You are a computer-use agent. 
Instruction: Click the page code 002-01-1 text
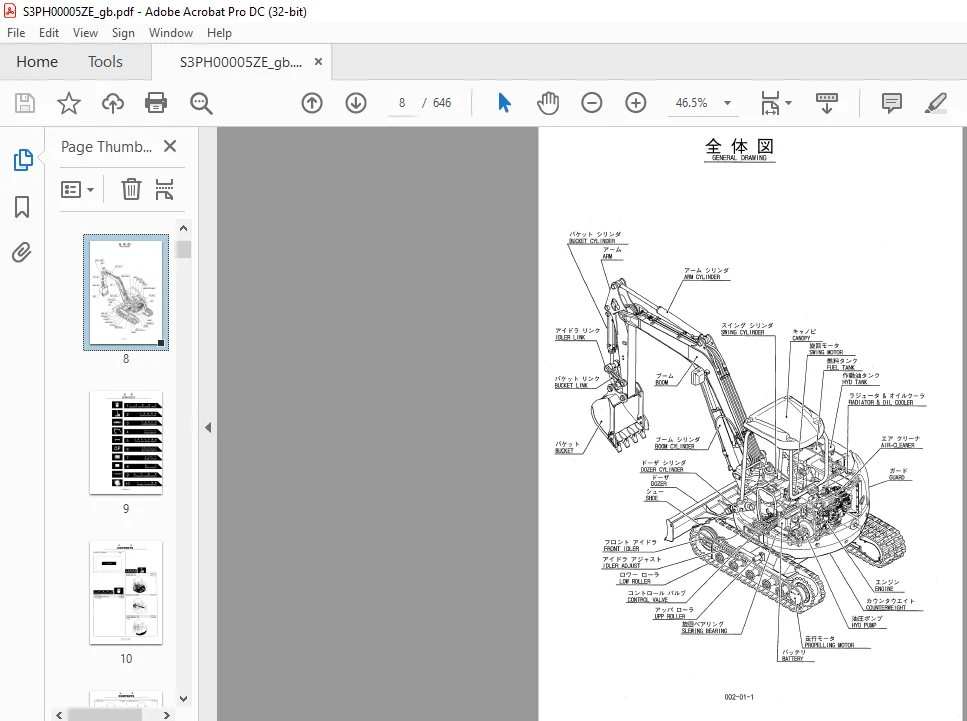click(739, 697)
